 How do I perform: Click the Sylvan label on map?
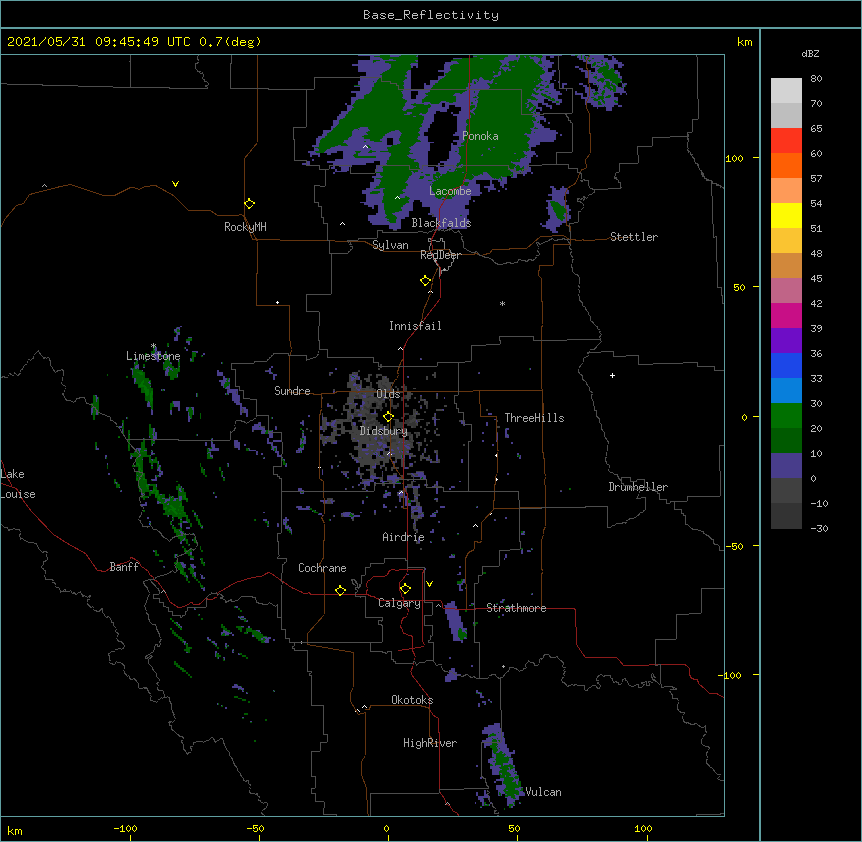tap(390, 245)
